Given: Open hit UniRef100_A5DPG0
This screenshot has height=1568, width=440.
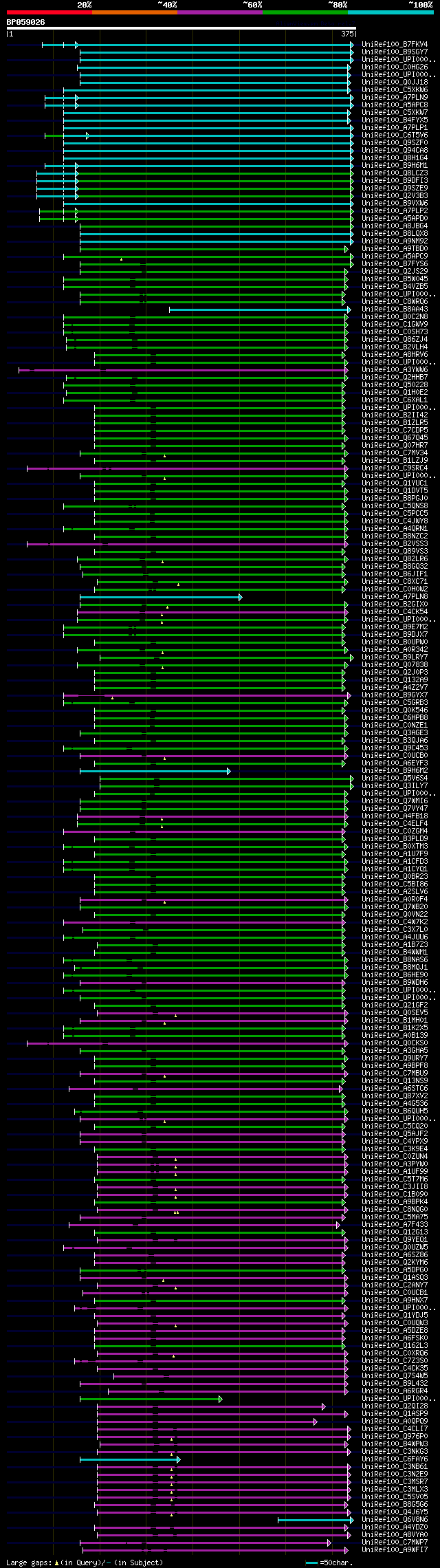Looking at the screenshot, I should coord(395,1270).
